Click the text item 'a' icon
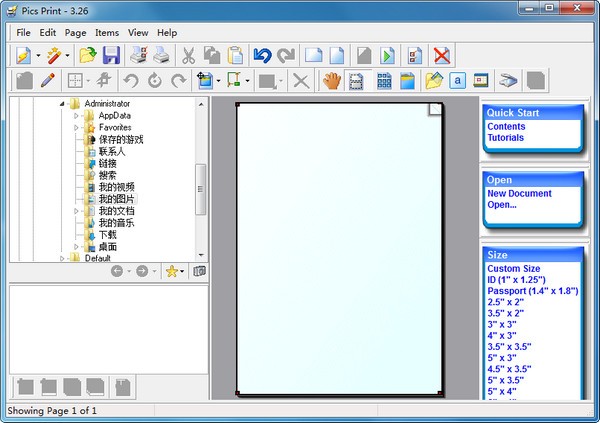The width and height of the screenshot is (600, 423). pos(458,81)
